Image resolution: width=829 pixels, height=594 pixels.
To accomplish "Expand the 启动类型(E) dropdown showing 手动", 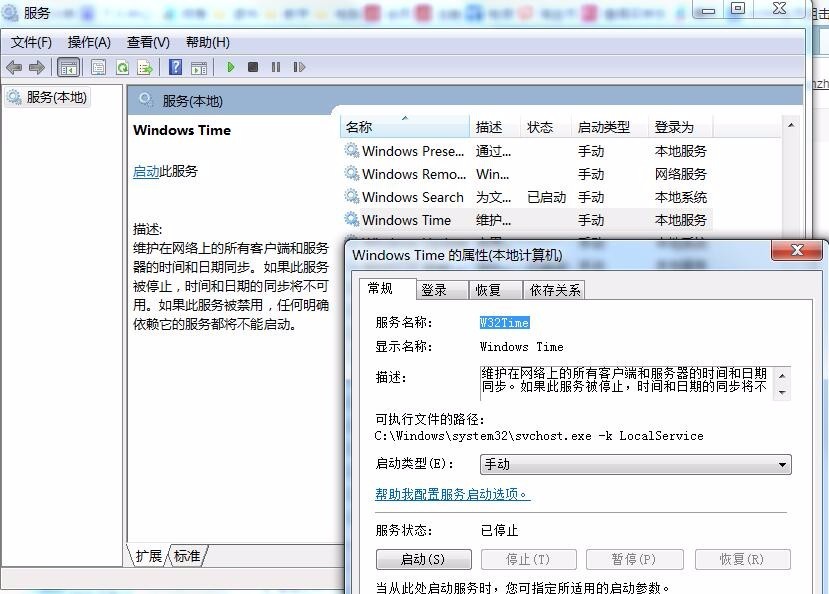I will click(x=635, y=465).
